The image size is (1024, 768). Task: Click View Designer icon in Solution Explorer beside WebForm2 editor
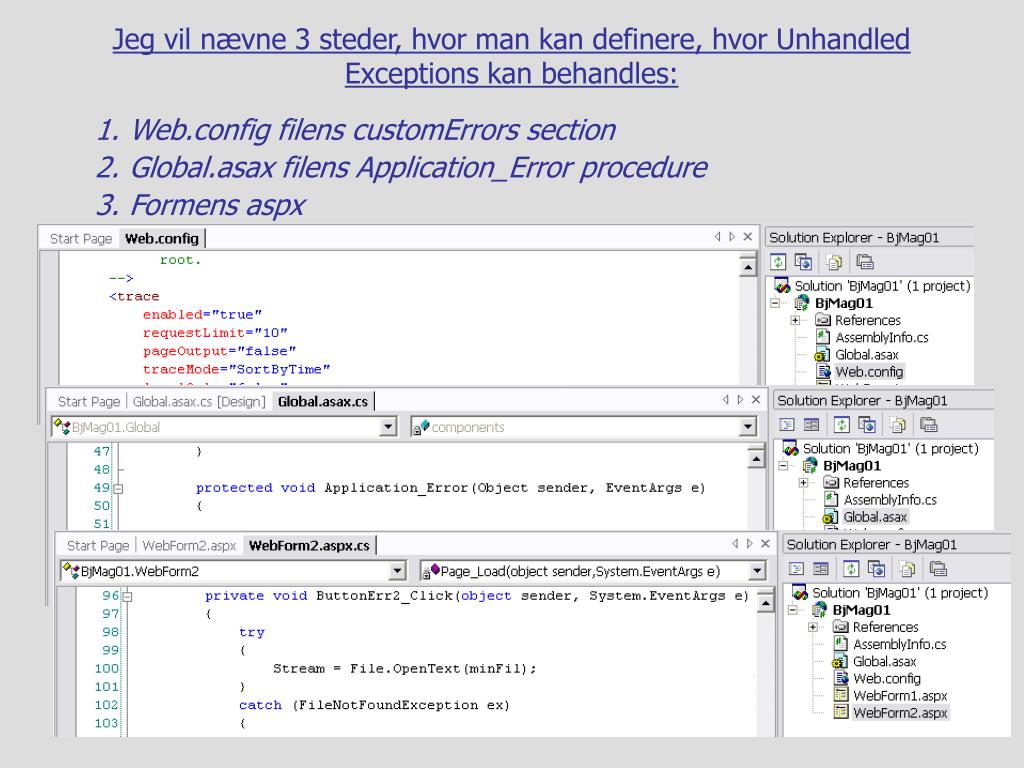pos(821,569)
